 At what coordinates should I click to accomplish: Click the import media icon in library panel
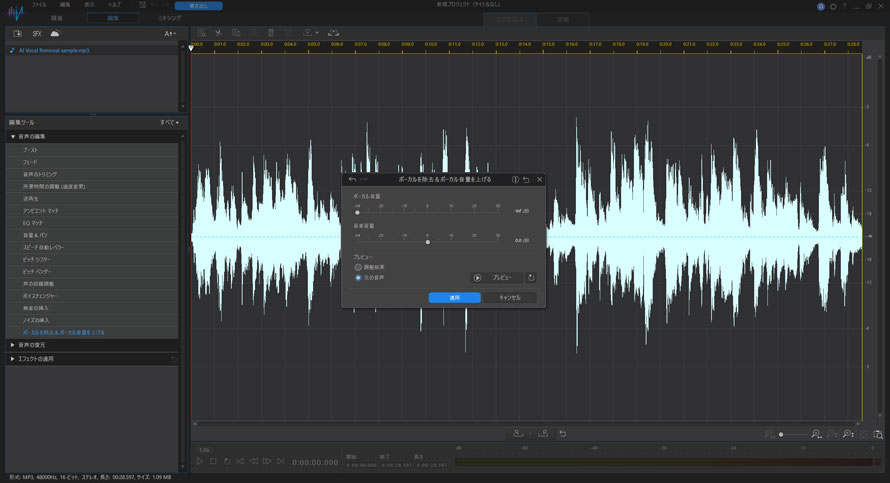pos(18,33)
